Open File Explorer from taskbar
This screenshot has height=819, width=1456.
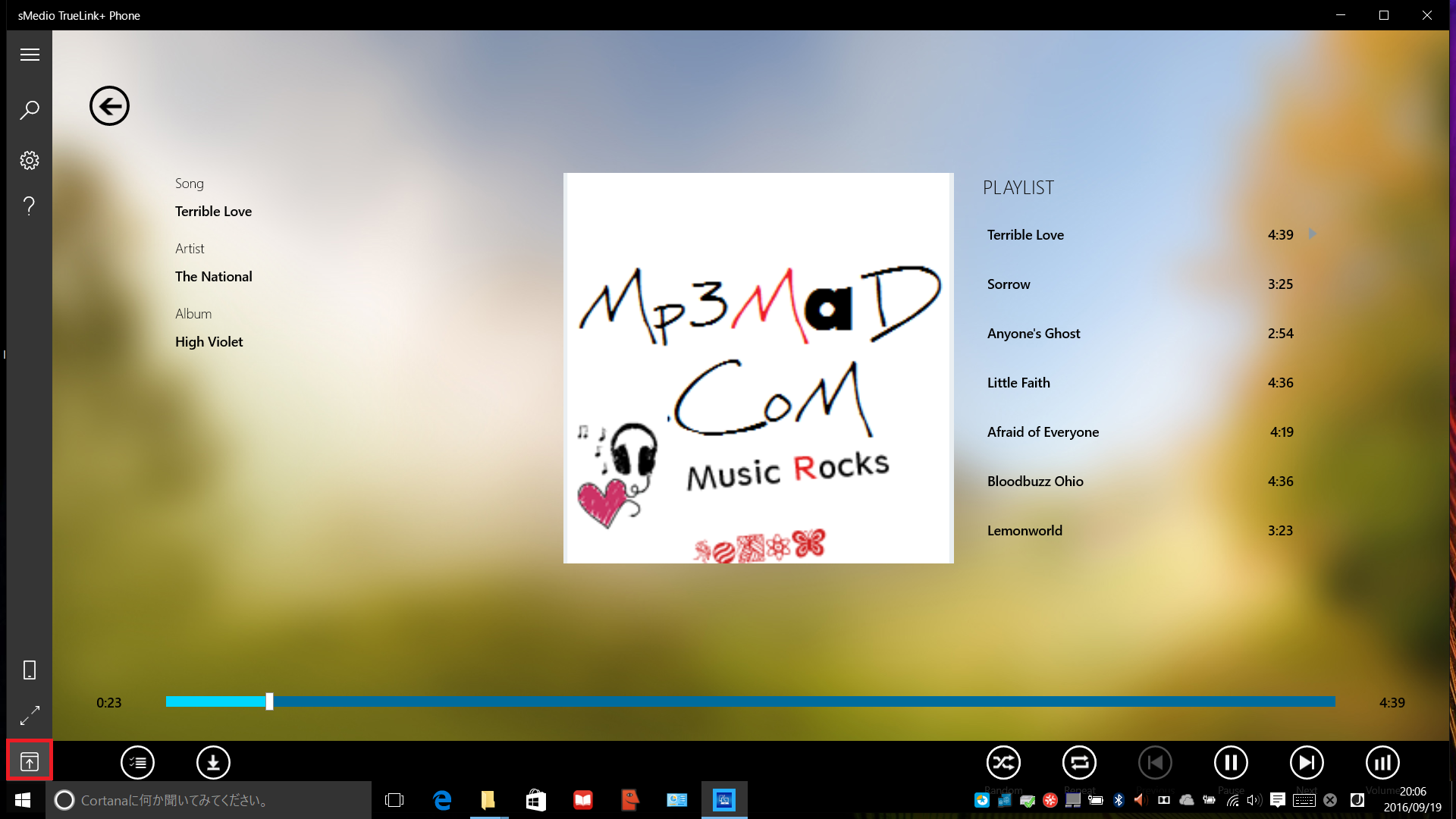489,800
